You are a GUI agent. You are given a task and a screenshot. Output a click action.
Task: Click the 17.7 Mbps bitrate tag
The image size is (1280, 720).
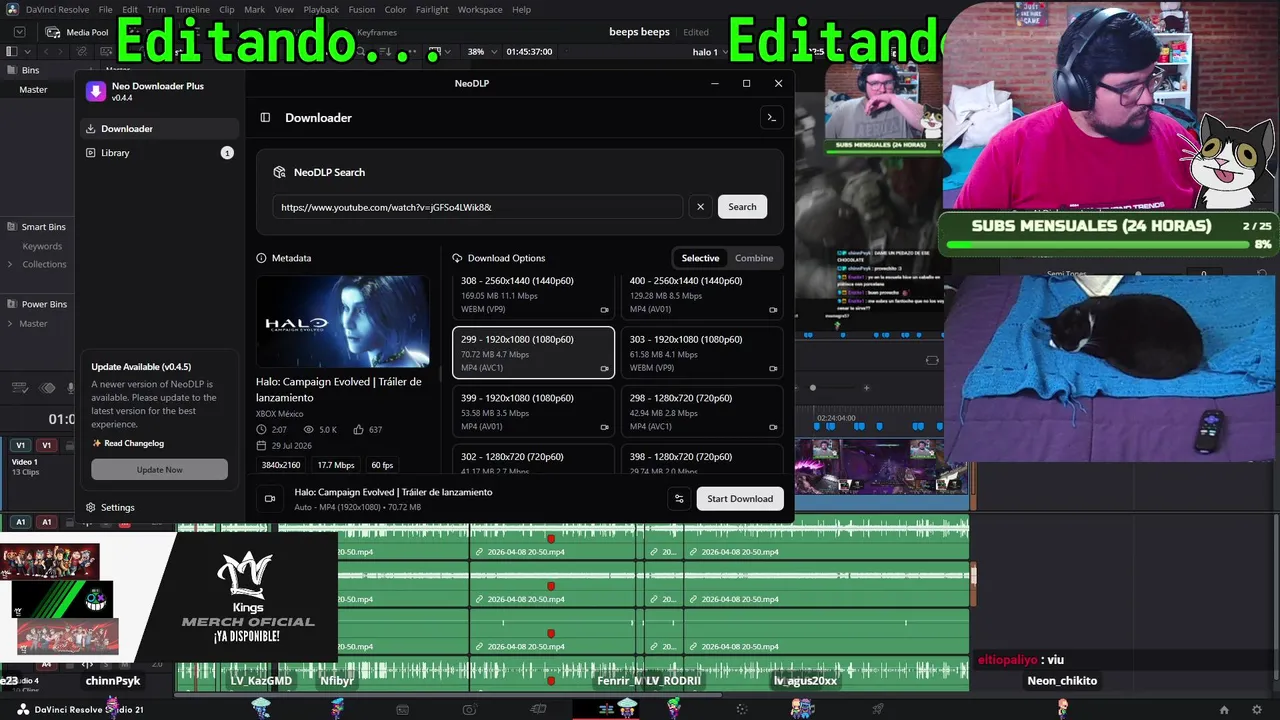pos(336,465)
